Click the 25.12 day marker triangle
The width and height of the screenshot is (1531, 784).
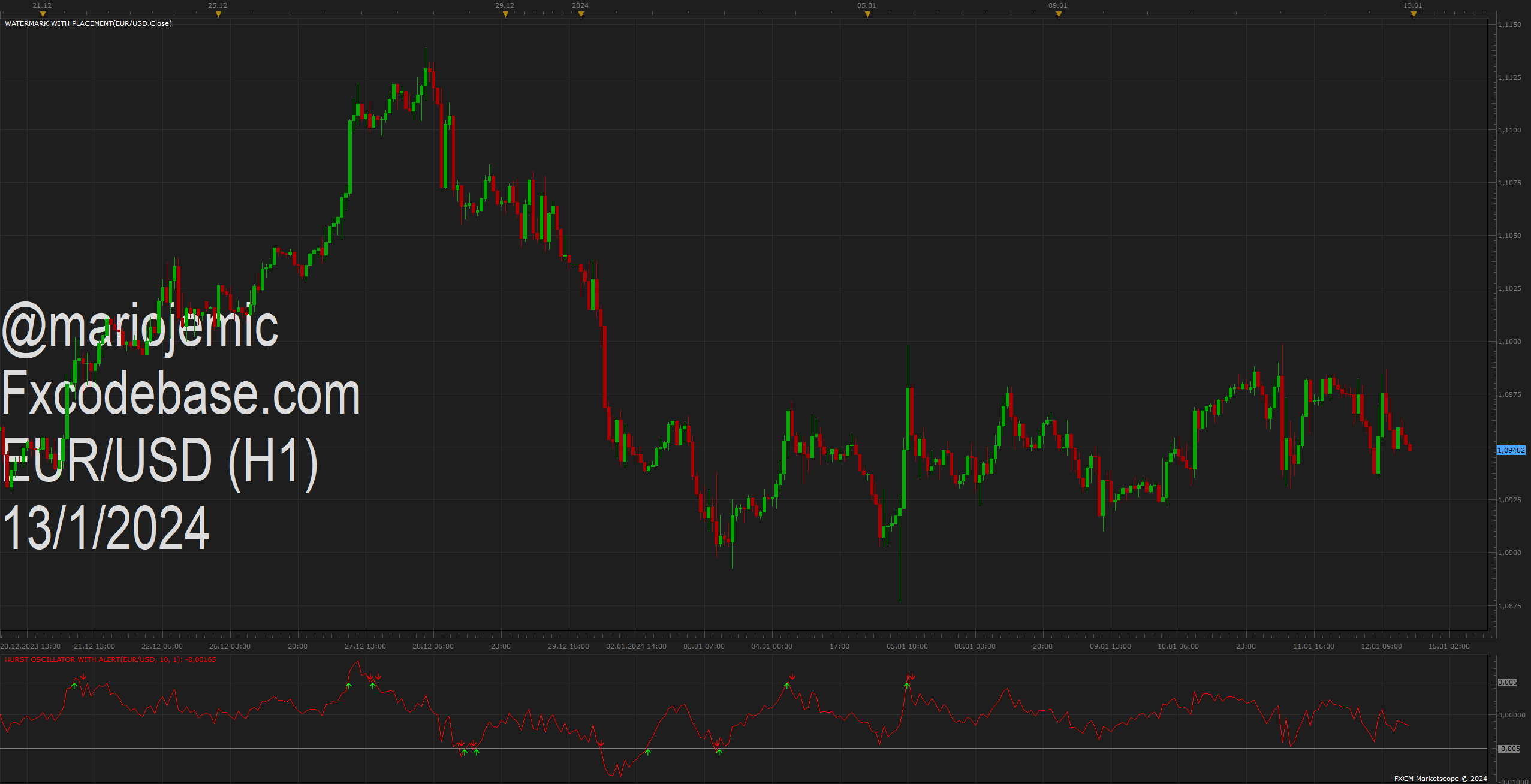(218, 14)
